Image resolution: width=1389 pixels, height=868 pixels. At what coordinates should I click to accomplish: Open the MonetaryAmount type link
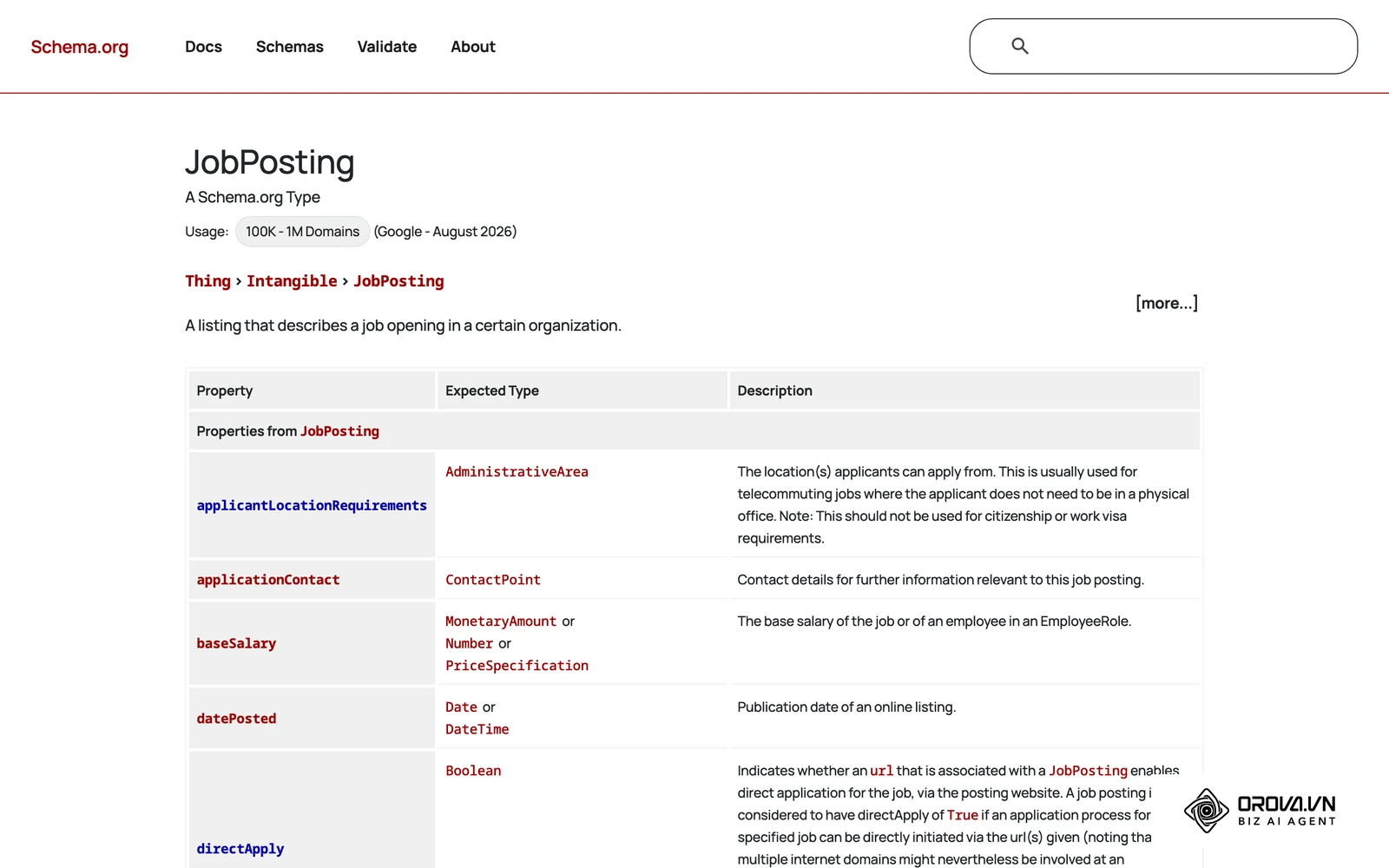[501, 621]
